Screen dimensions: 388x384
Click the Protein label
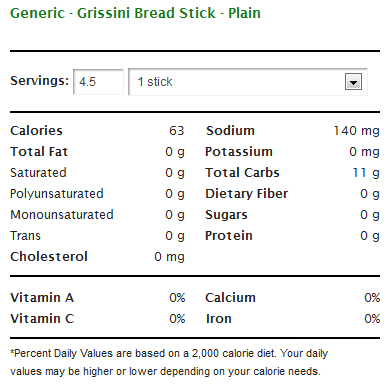229,236
